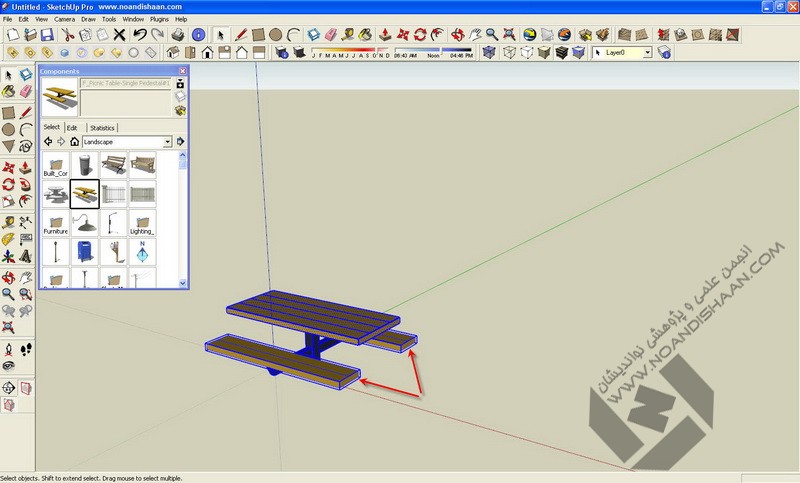Open the Camera menu
Viewport: 800px width, 483px height.
tap(64, 19)
